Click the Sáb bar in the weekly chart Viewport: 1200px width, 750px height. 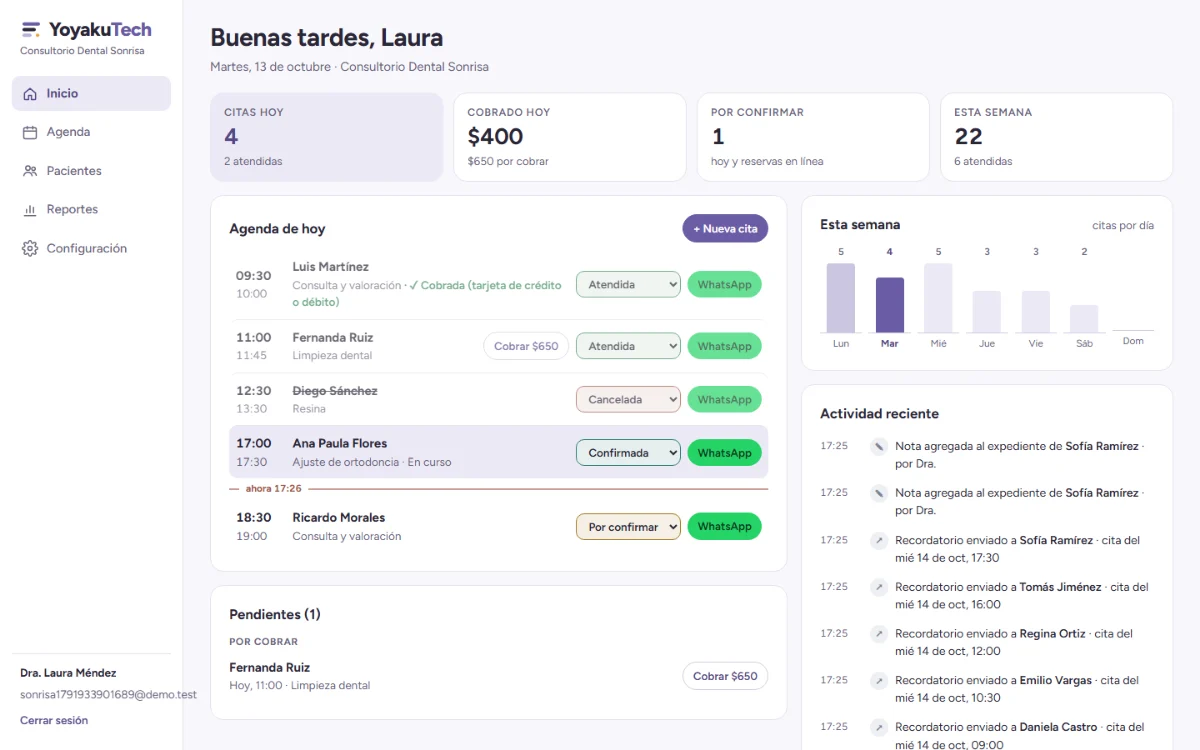pos(1084,319)
